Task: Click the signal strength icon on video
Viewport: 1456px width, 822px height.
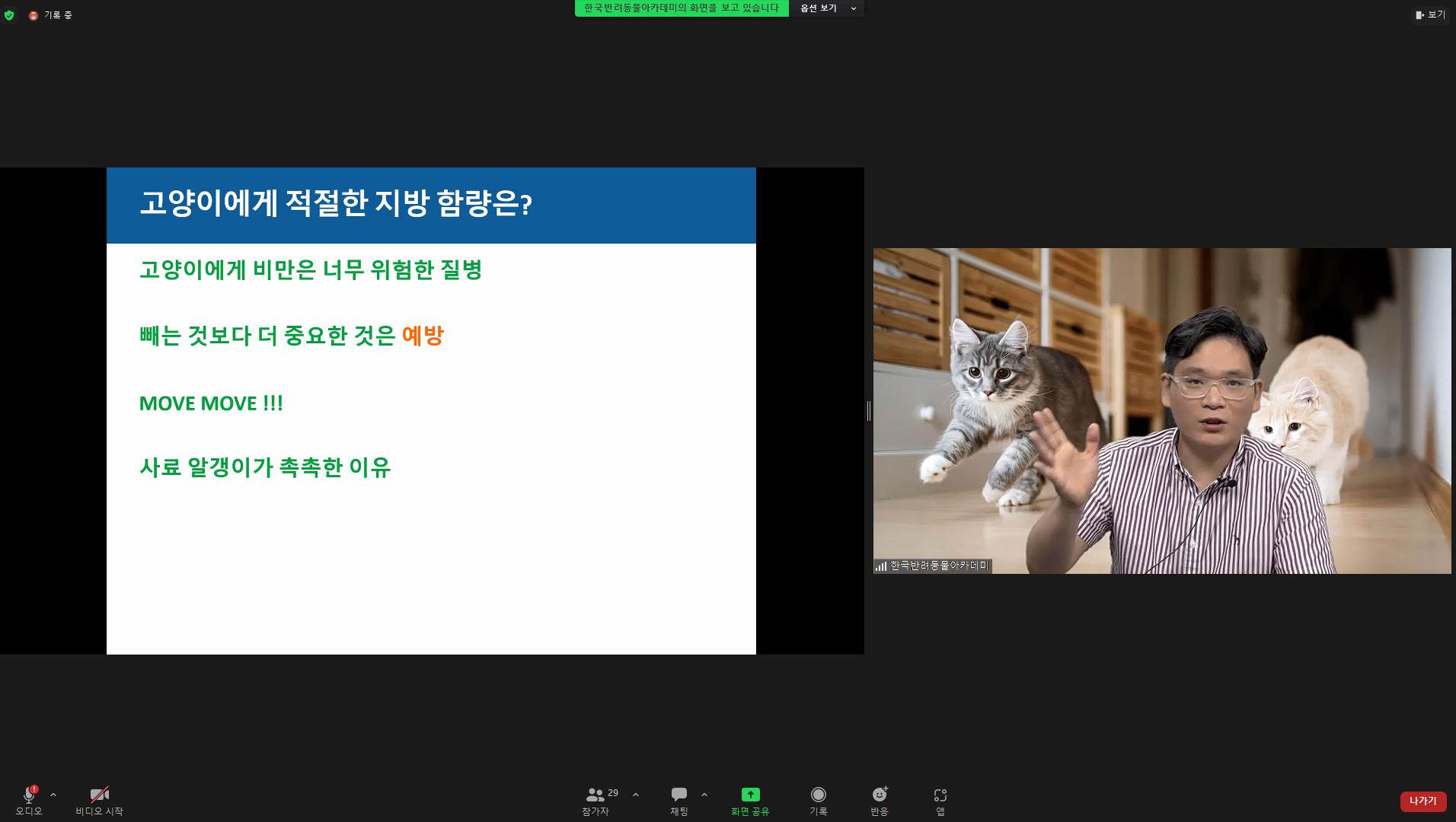Action: click(x=881, y=566)
